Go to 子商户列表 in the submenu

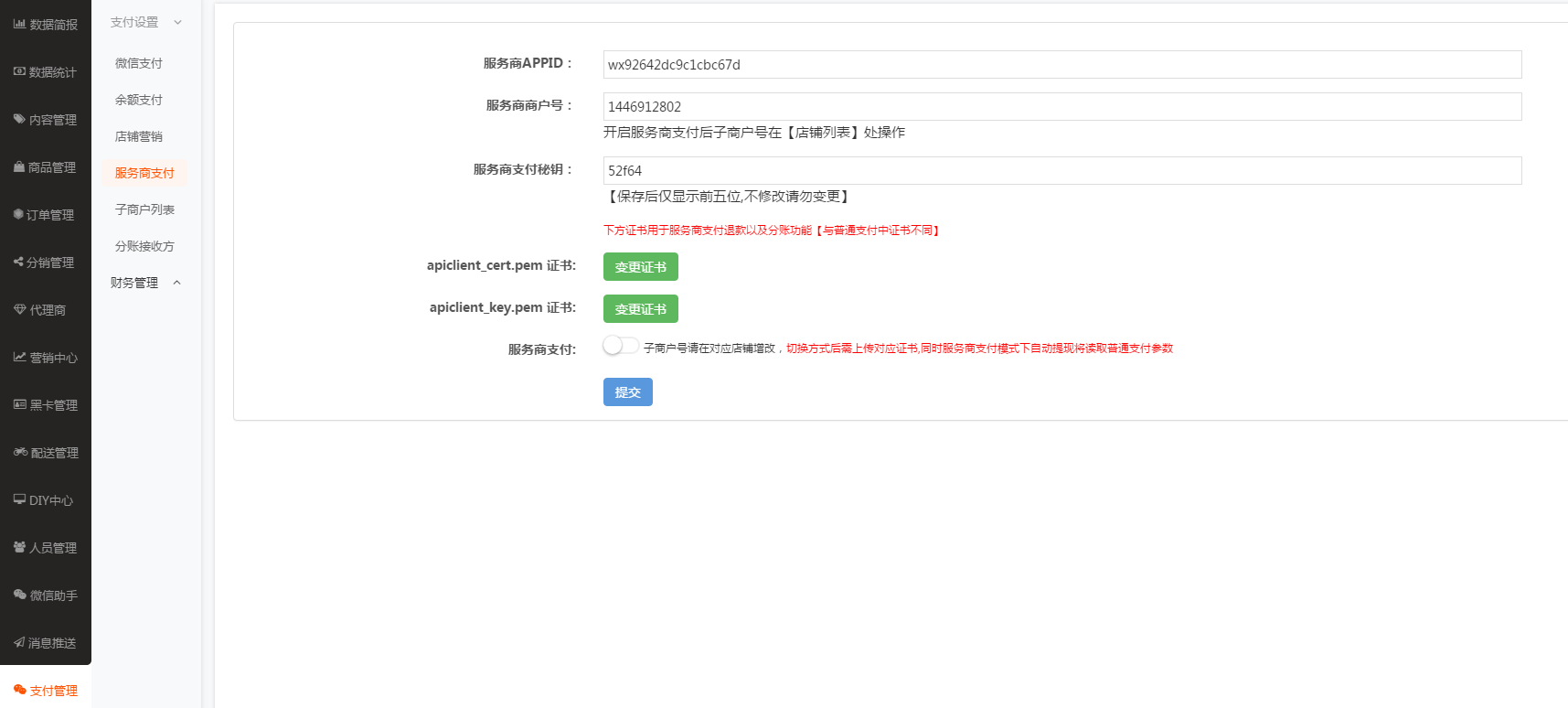144,209
